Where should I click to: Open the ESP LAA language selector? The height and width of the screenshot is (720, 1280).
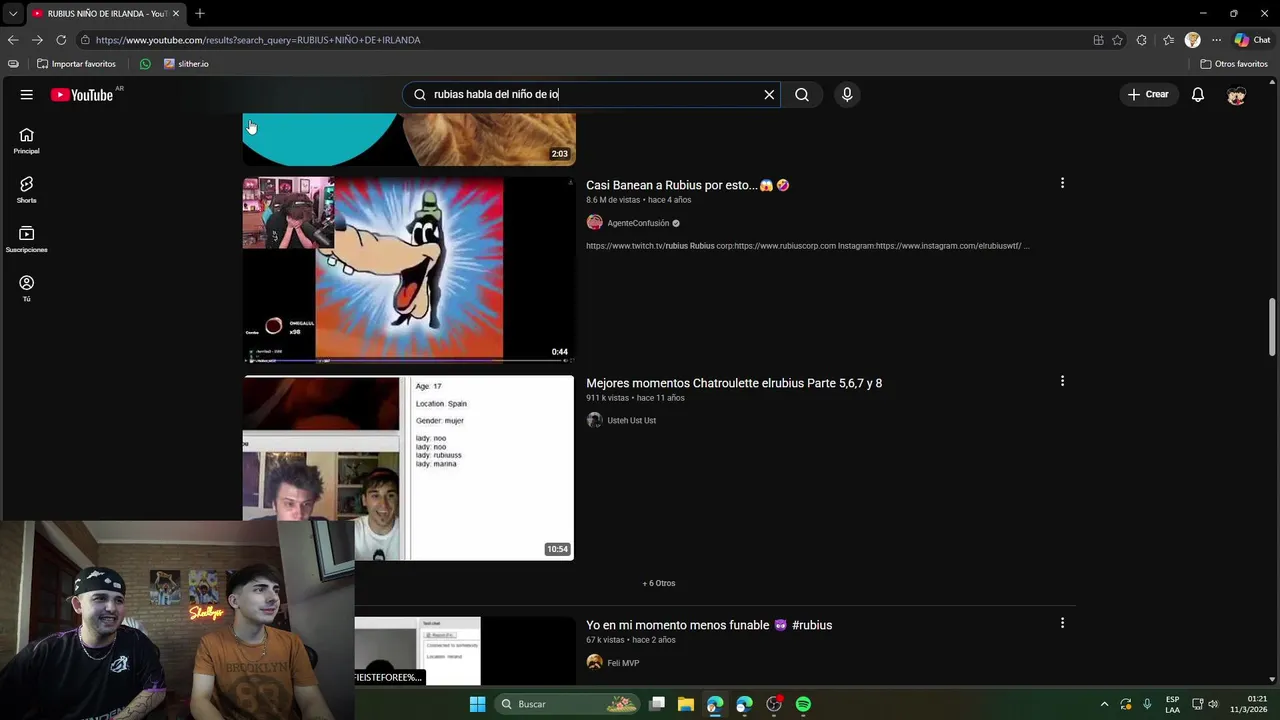1172,704
